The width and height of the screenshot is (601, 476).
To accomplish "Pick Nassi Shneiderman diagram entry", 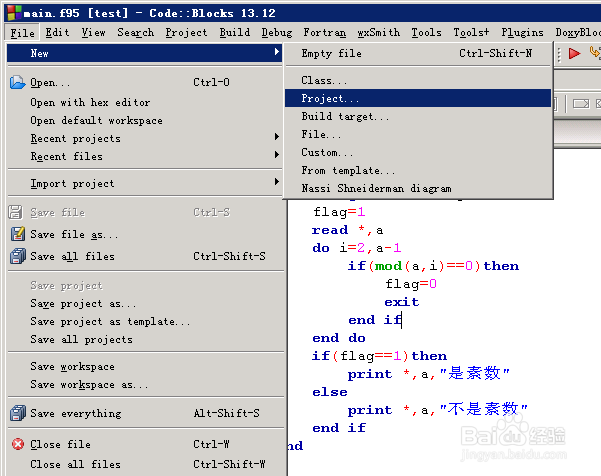I will 376,188.
